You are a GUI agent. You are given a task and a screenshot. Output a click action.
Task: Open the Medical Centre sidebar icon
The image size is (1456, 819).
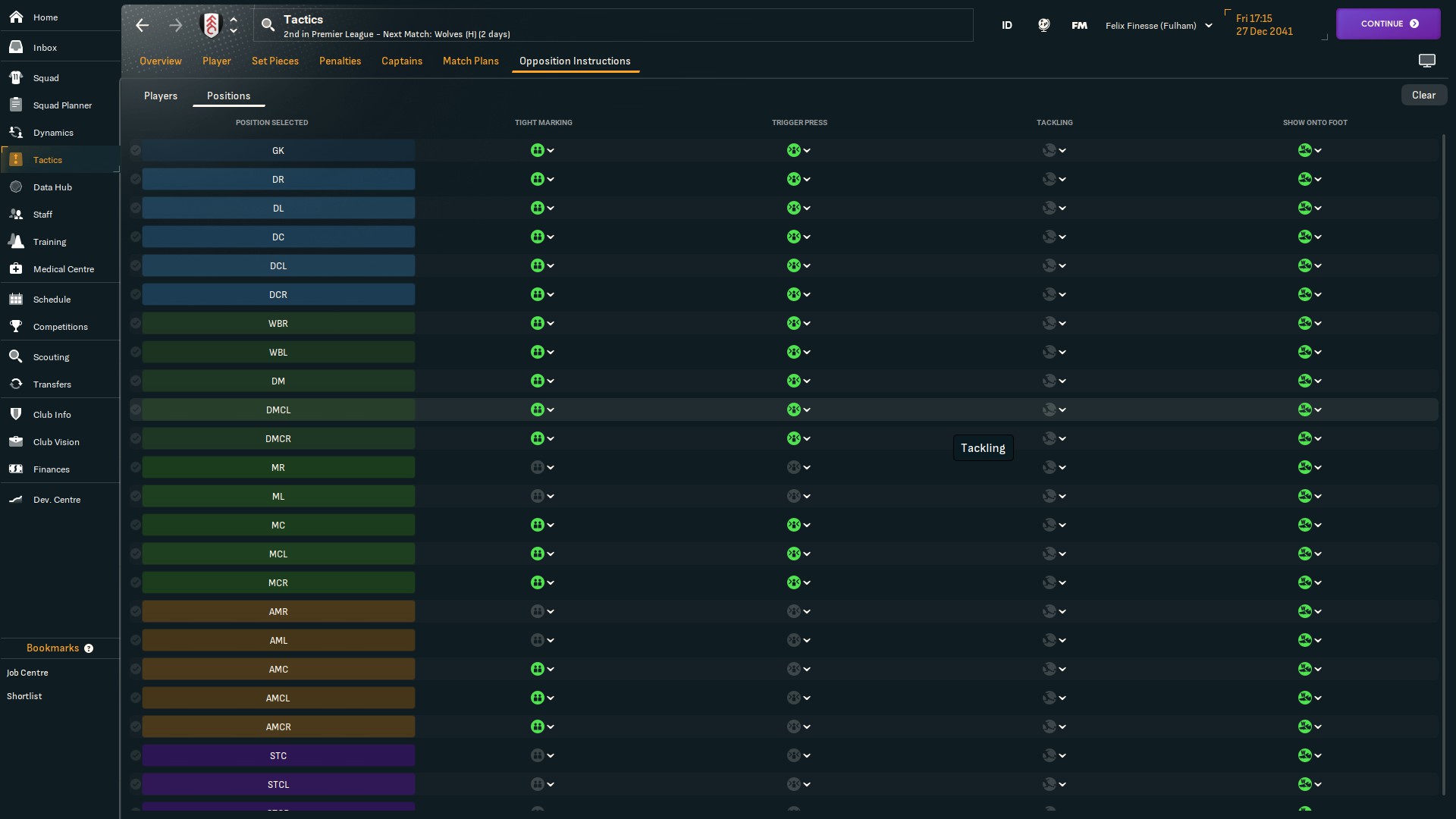[16, 269]
